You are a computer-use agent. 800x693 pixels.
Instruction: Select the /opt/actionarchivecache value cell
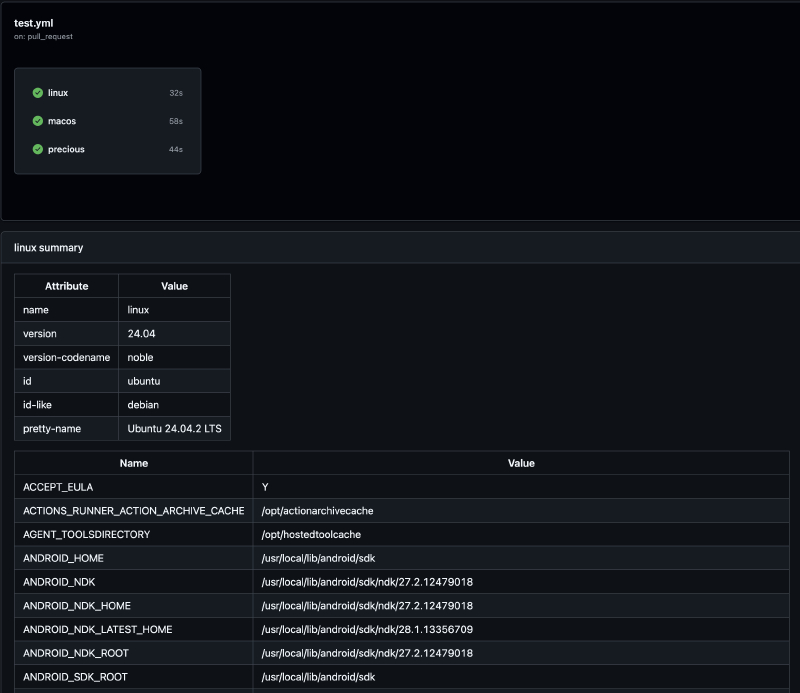coord(317,511)
